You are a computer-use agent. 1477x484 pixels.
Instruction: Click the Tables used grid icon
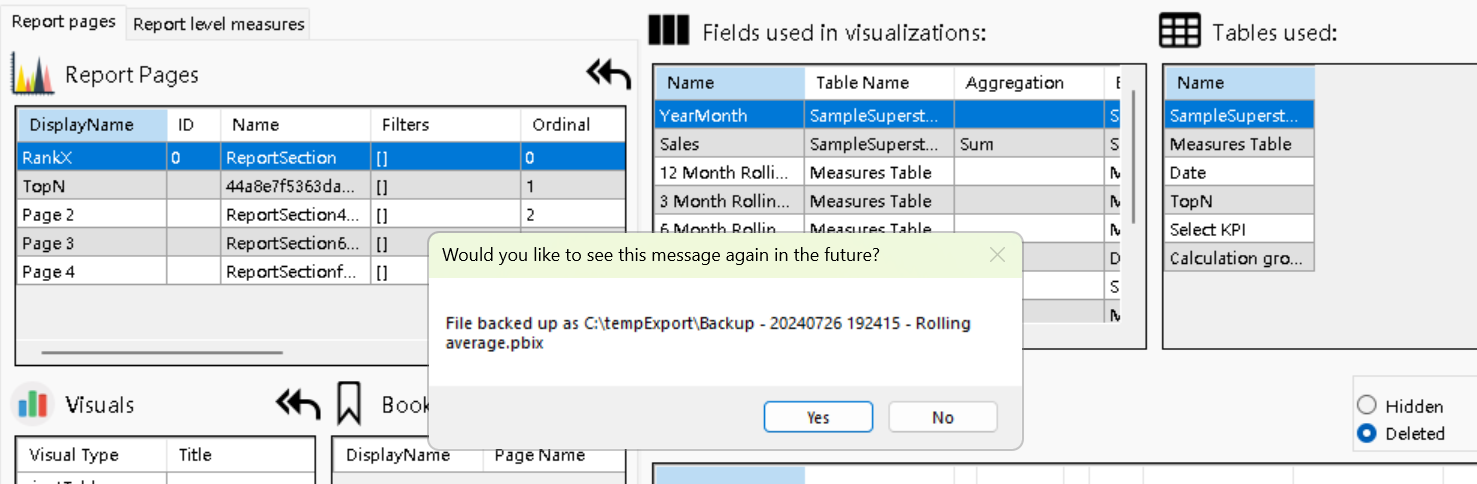pyautogui.click(x=1180, y=31)
